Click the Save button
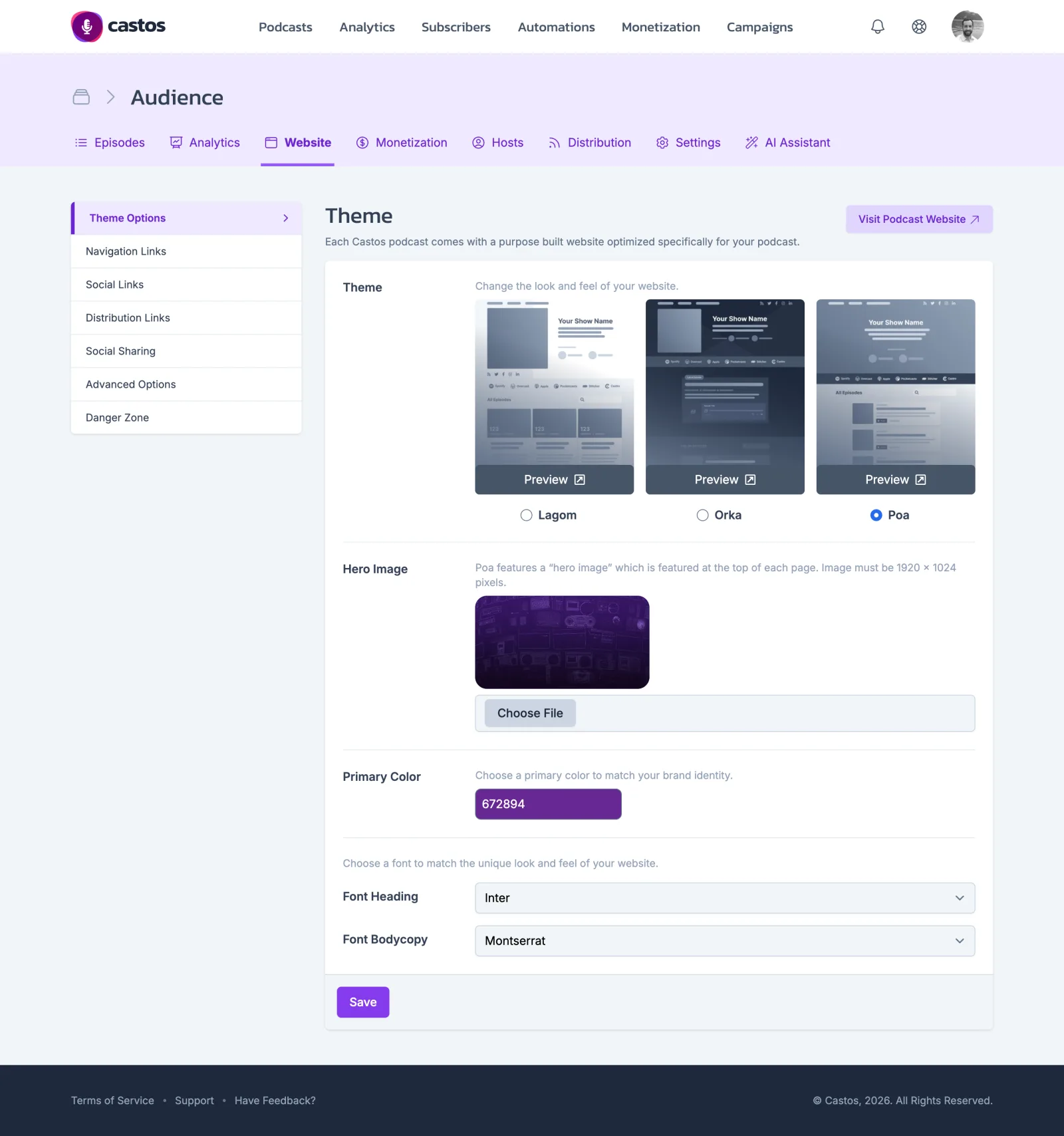The width and height of the screenshot is (1064, 1136). coord(363,1002)
